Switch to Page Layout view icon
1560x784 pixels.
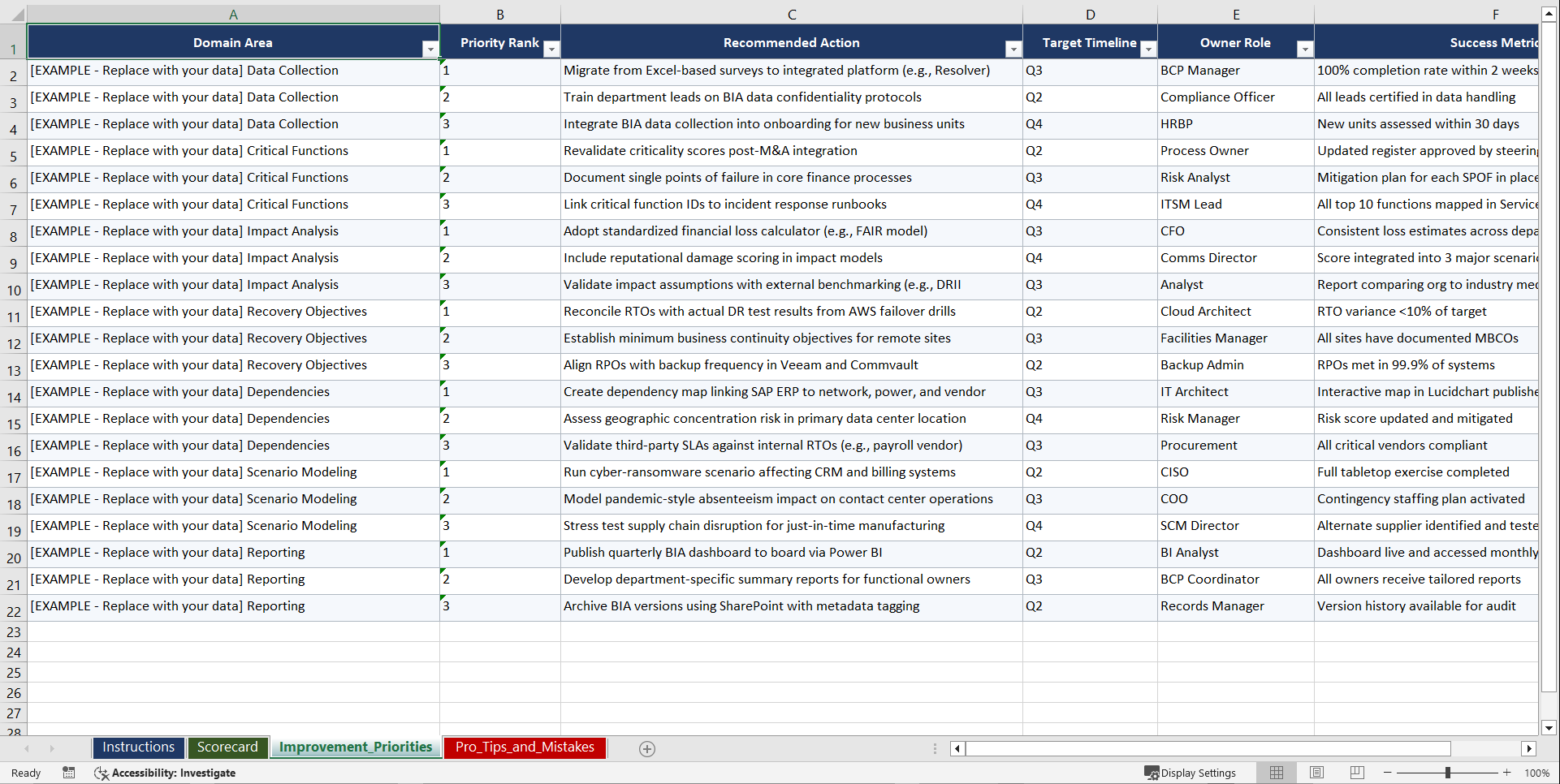tap(1316, 773)
